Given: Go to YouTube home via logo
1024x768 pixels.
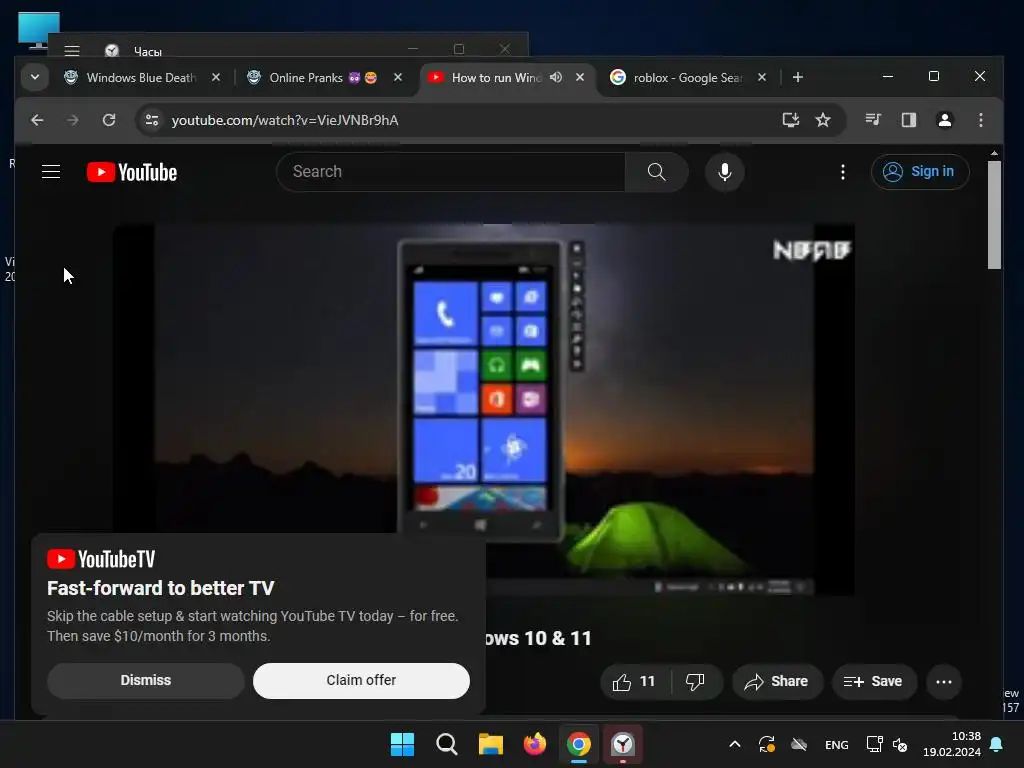Looking at the screenshot, I should (x=132, y=172).
